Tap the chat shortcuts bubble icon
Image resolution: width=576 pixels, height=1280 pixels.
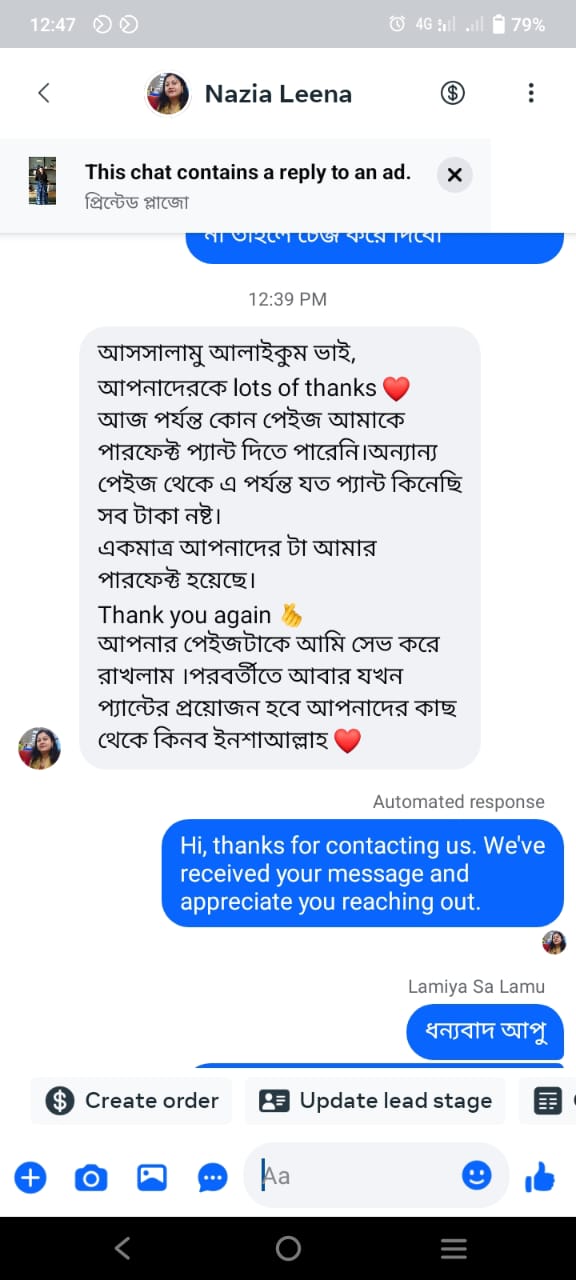(x=212, y=1177)
